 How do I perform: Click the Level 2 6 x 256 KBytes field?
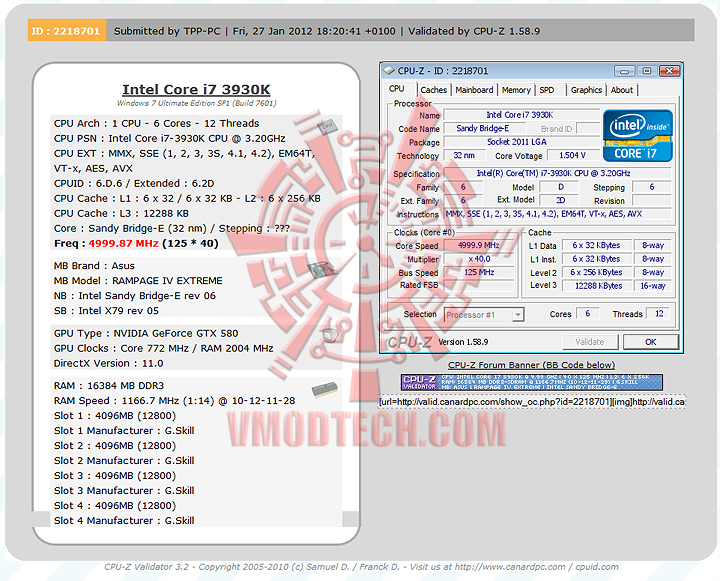tap(596, 272)
